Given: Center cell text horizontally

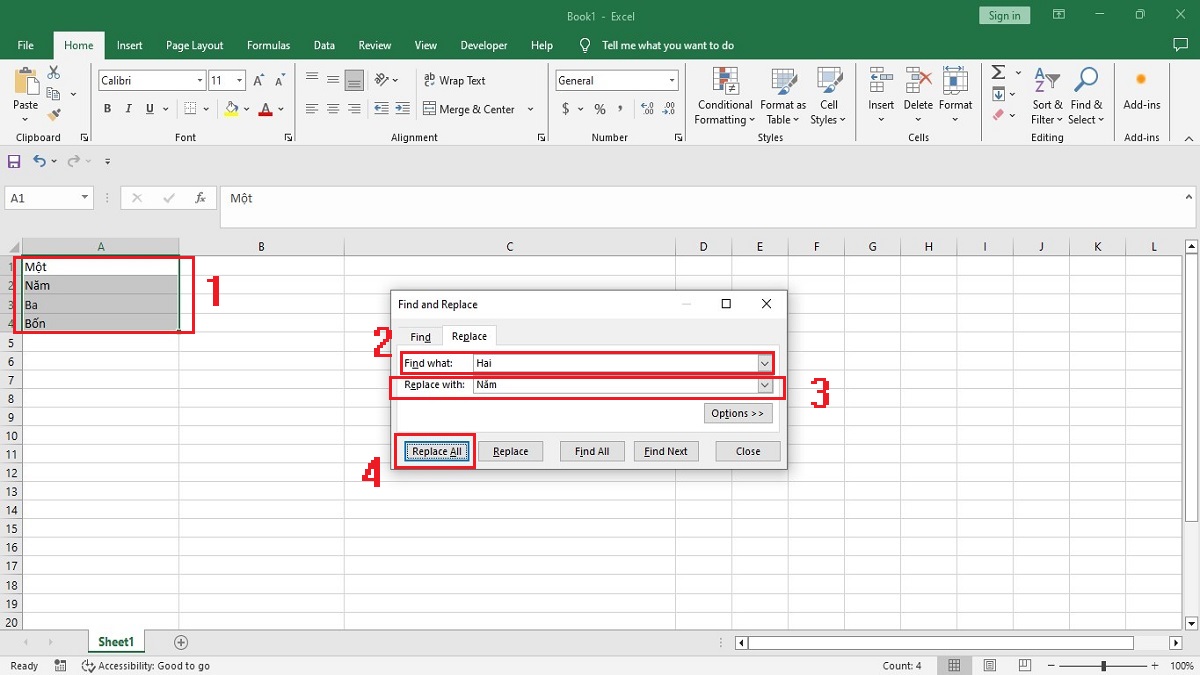Looking at the screenshot, I should pos(333,109).
